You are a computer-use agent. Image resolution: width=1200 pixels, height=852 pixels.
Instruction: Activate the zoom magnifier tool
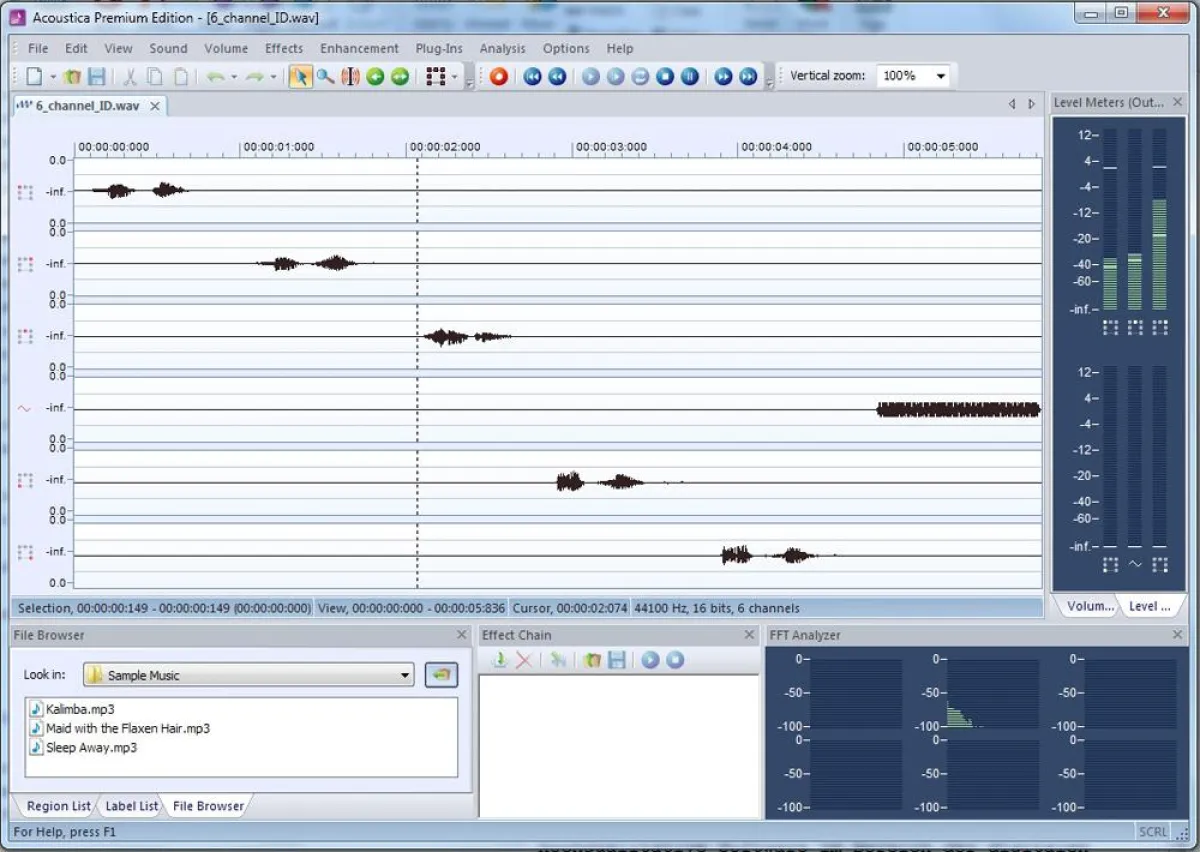point(325,76)
